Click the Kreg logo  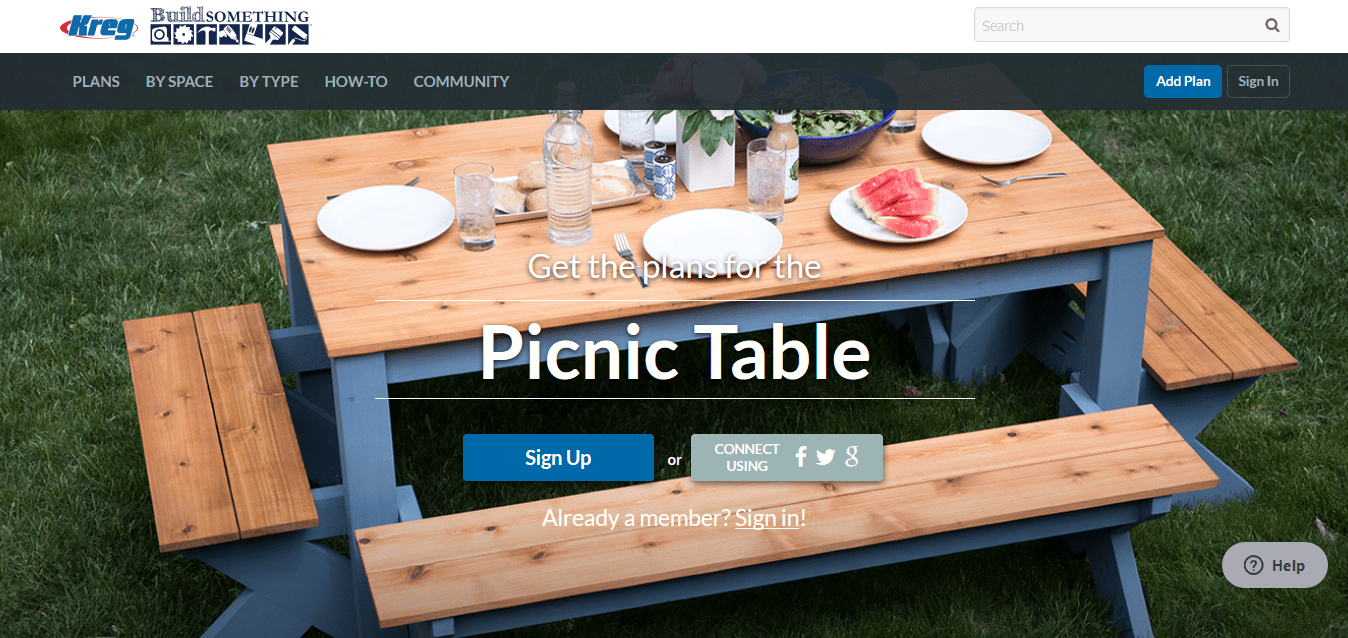(x=98, y=26)
